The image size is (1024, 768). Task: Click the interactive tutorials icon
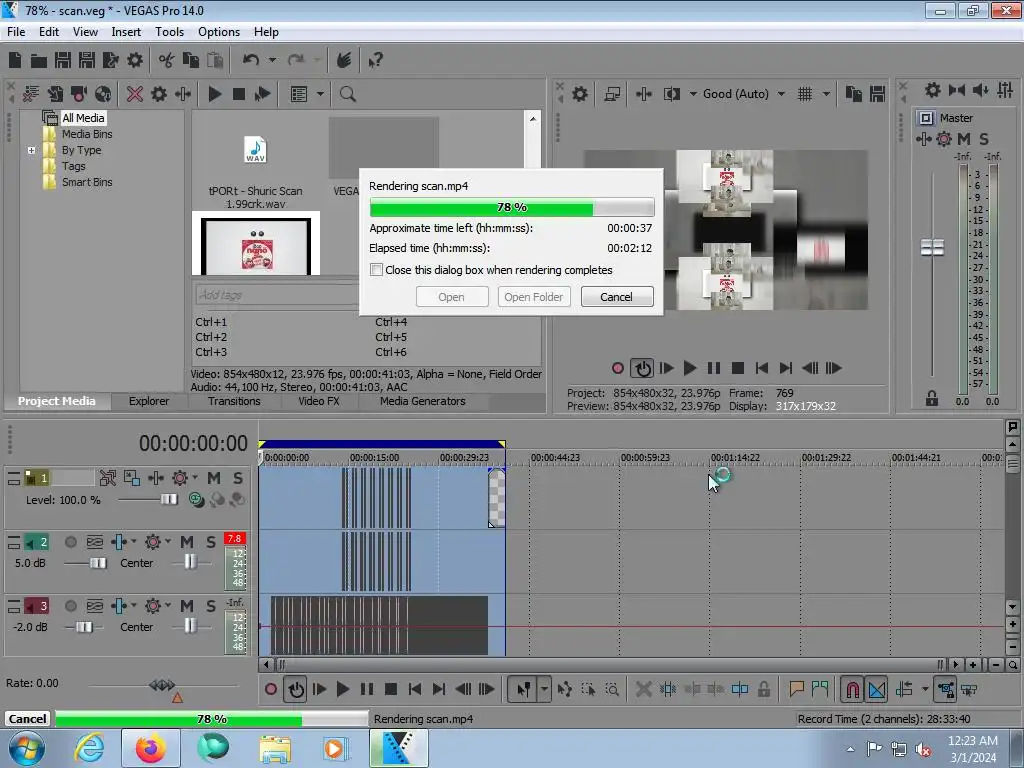344,61
